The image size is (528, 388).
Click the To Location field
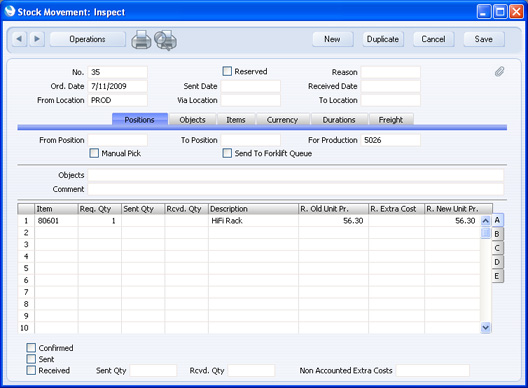(391, 100)
